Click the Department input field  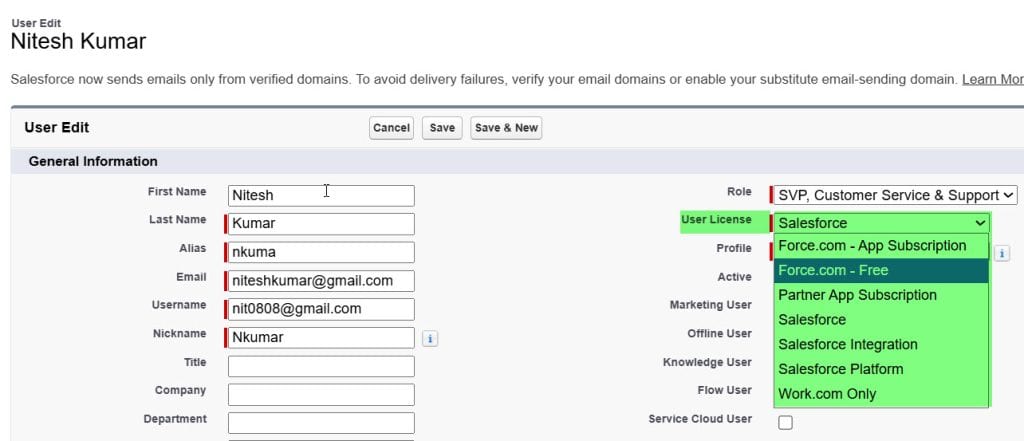pyautogui.click(x=321, y=423)
